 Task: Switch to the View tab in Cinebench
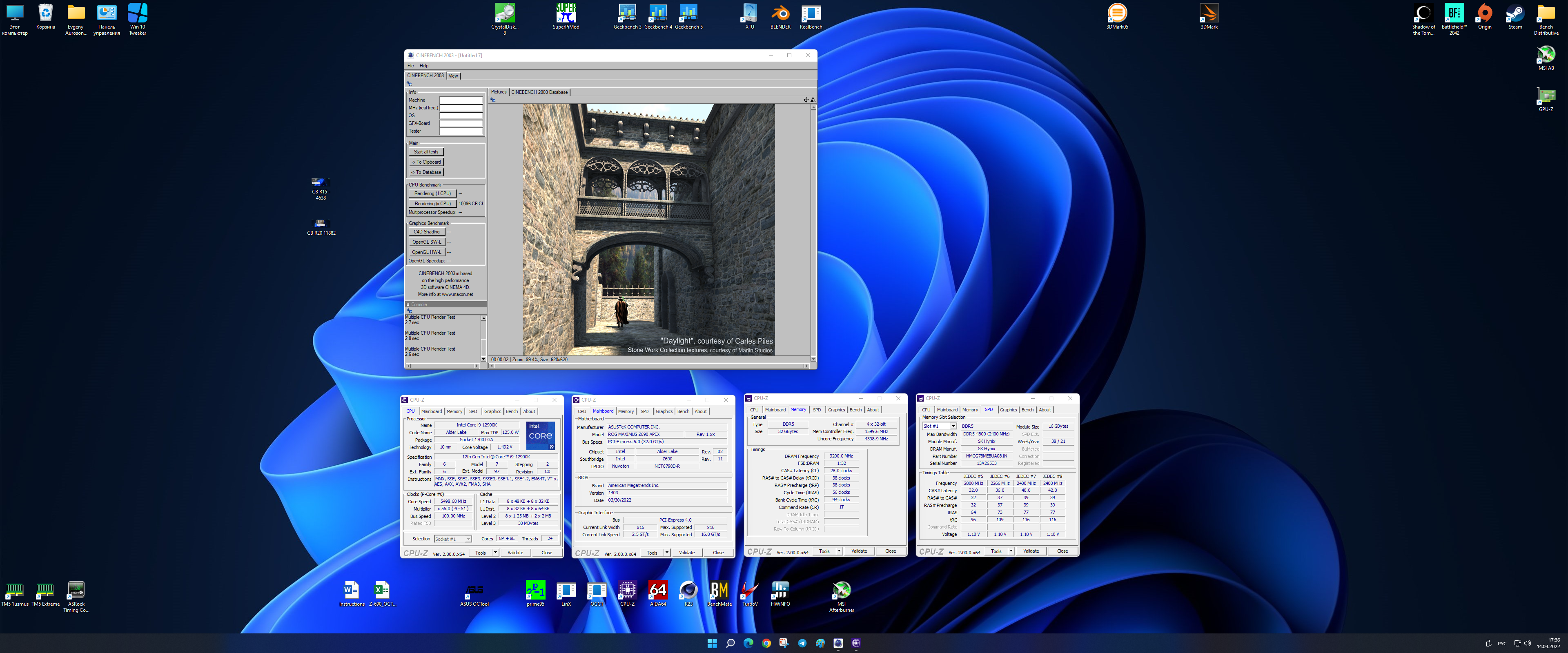point(454,76)
